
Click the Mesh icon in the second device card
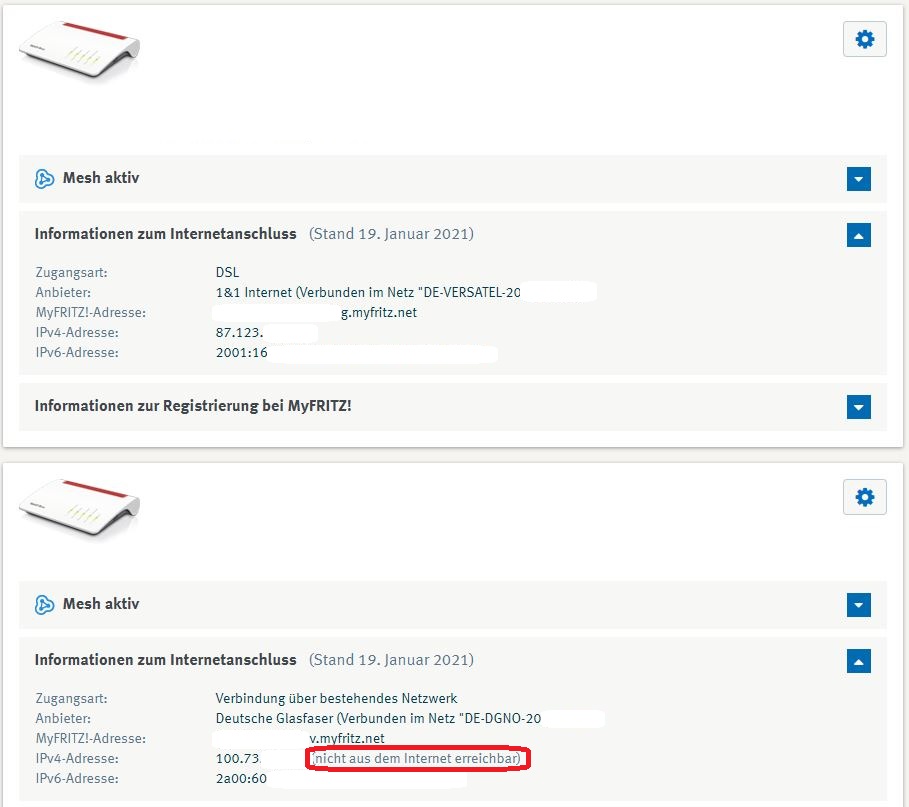click(45, 605)
